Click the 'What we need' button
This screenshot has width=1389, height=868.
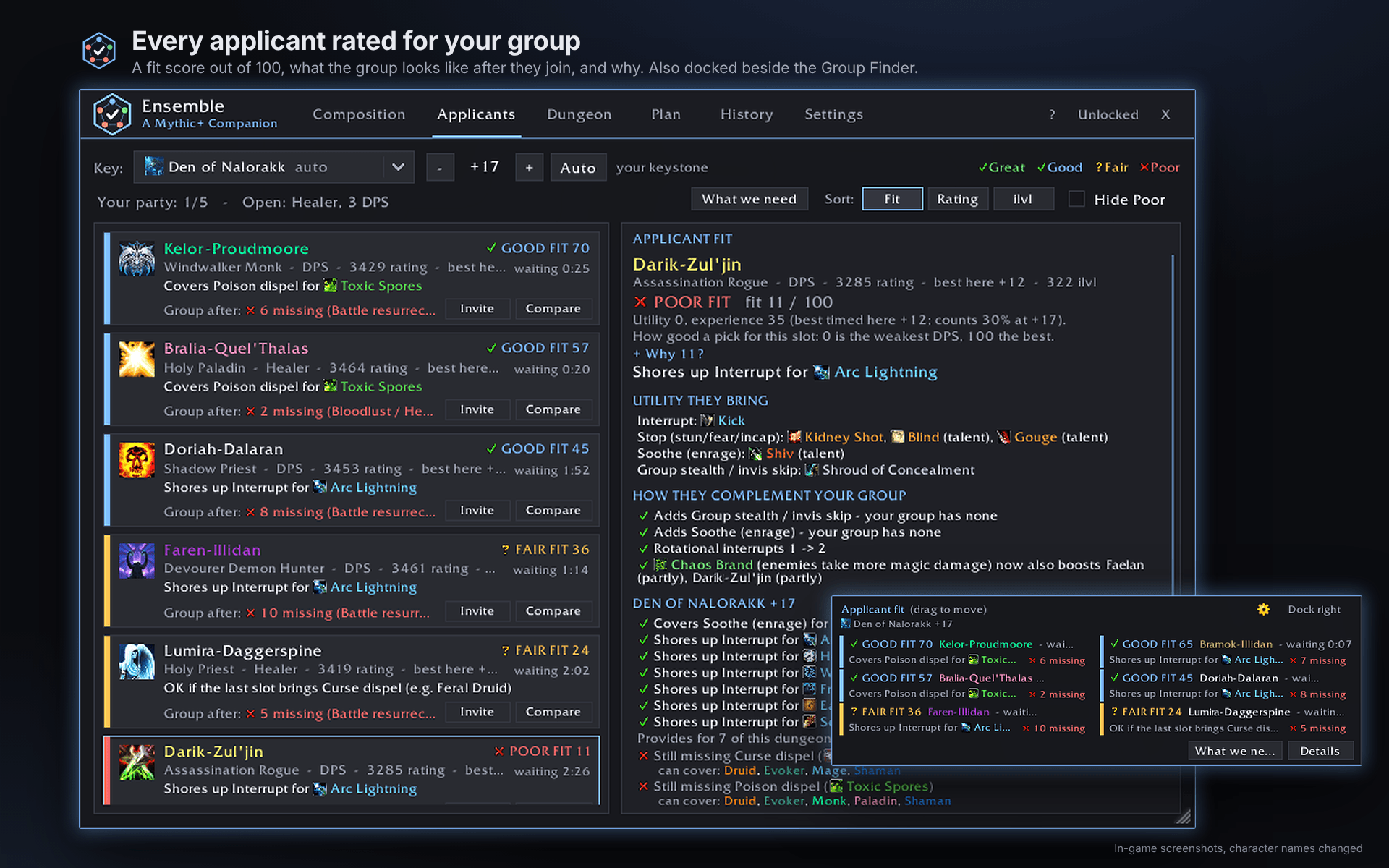pyautogui.click(x=749, y=199)
